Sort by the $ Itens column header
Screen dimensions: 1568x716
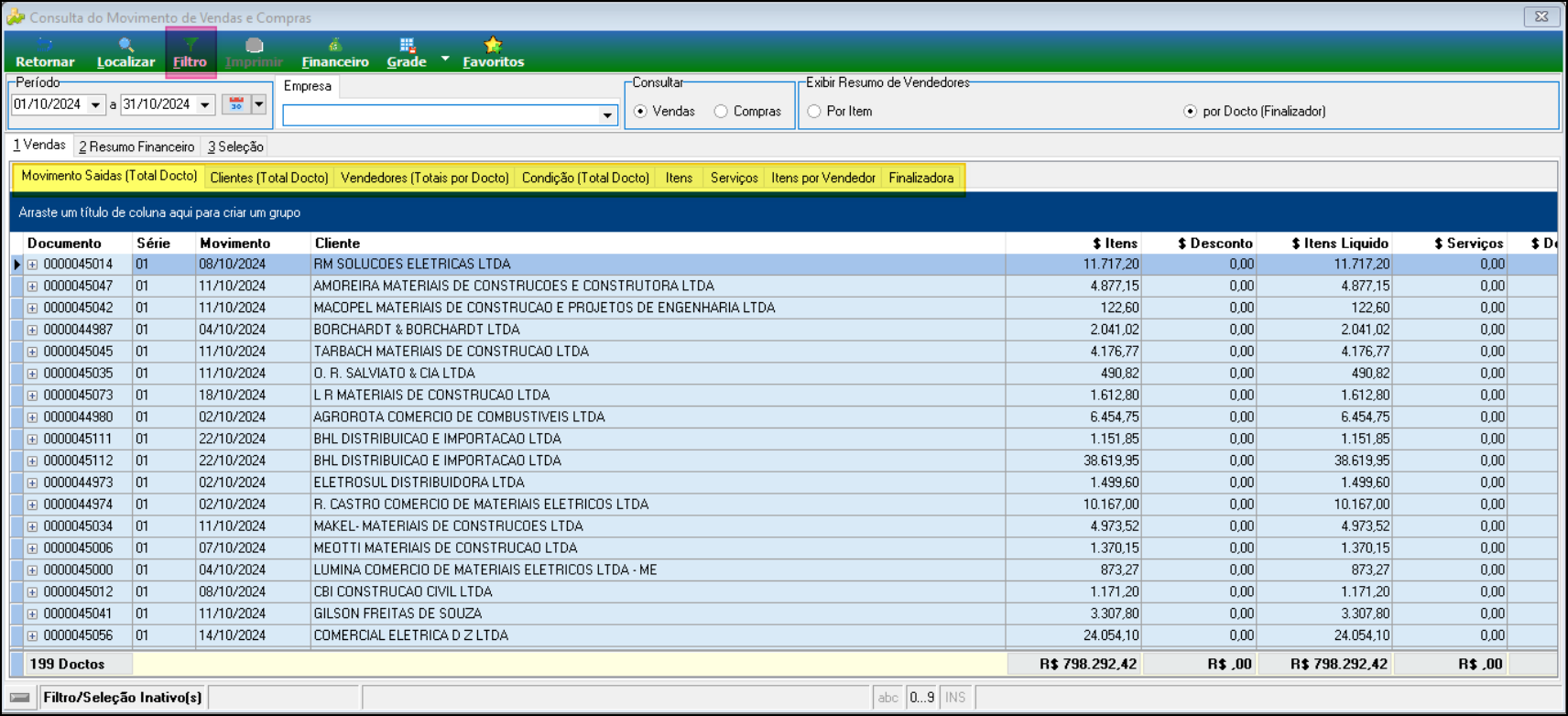coord(1073,243)
